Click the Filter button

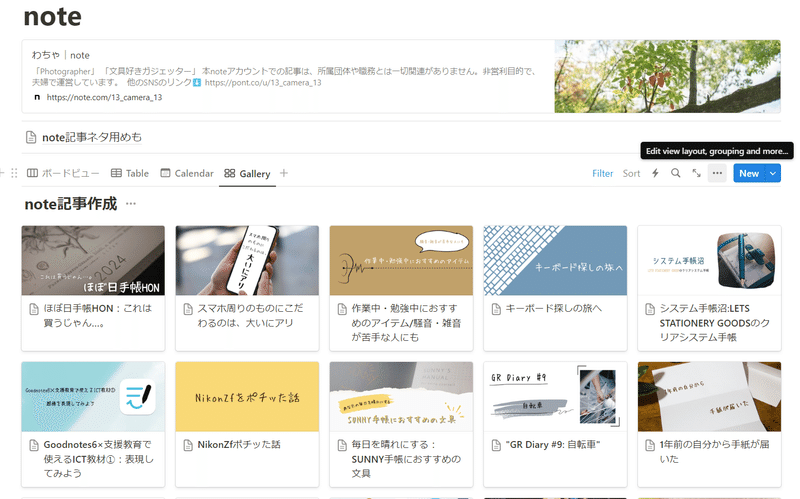coord(603,173)
